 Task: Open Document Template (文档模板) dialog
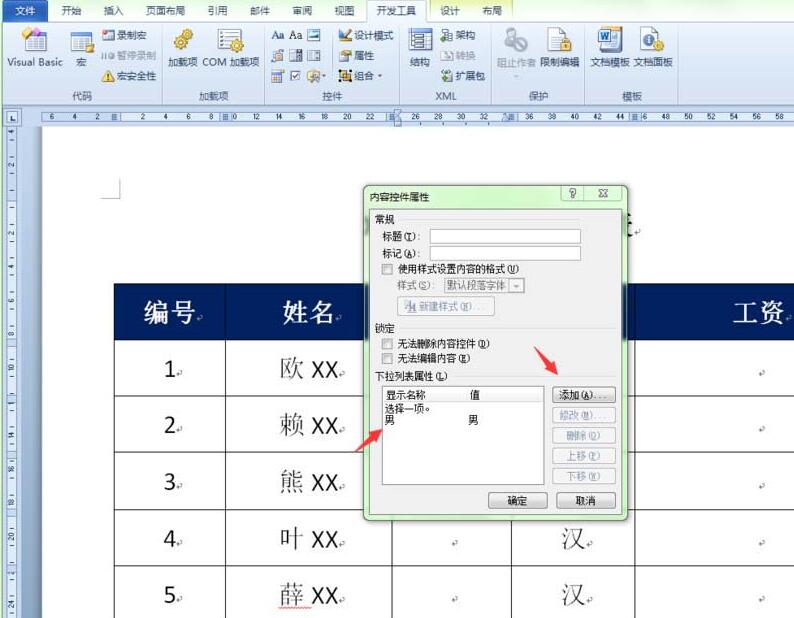610,48
